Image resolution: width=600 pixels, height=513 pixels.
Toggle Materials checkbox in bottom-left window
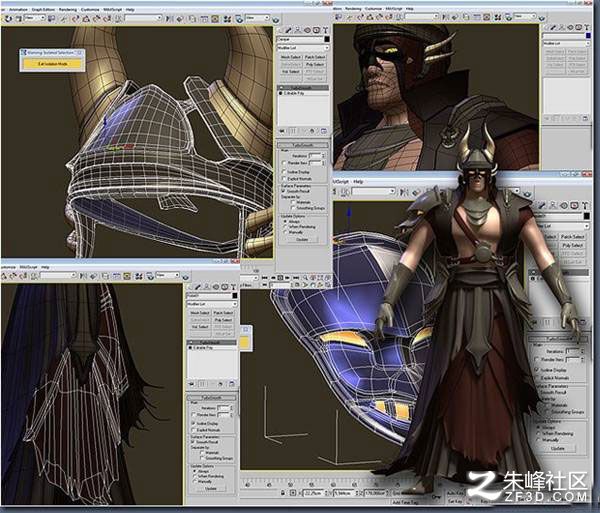[202, 453]
